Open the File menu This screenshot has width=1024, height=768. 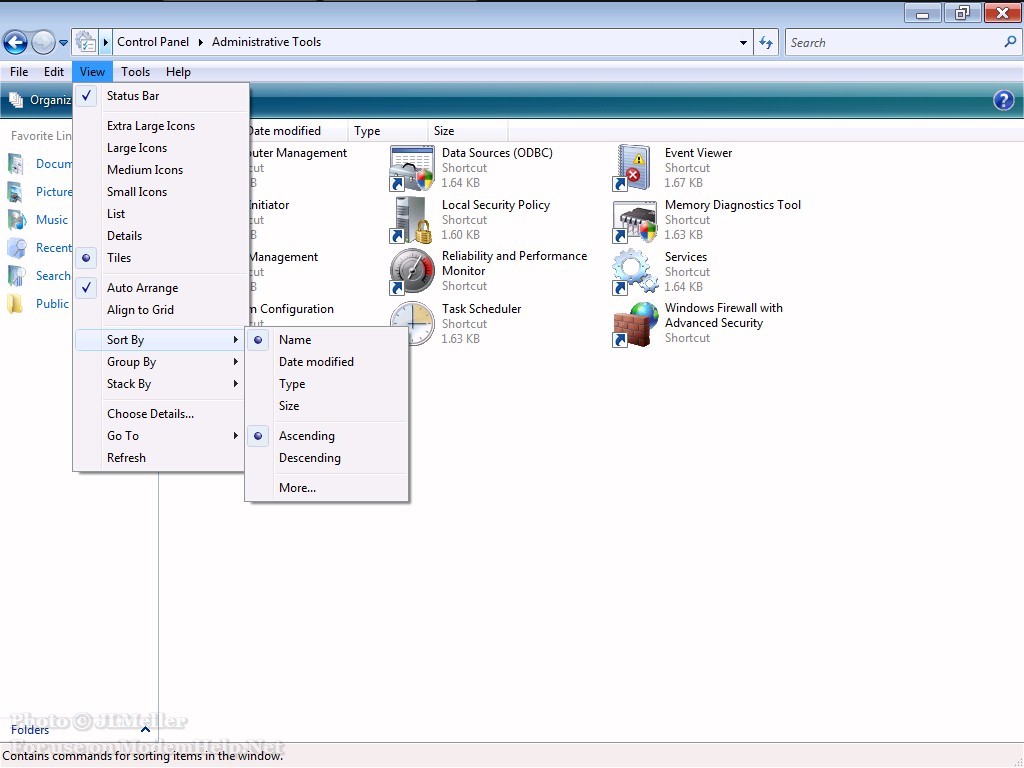[19, 72]
